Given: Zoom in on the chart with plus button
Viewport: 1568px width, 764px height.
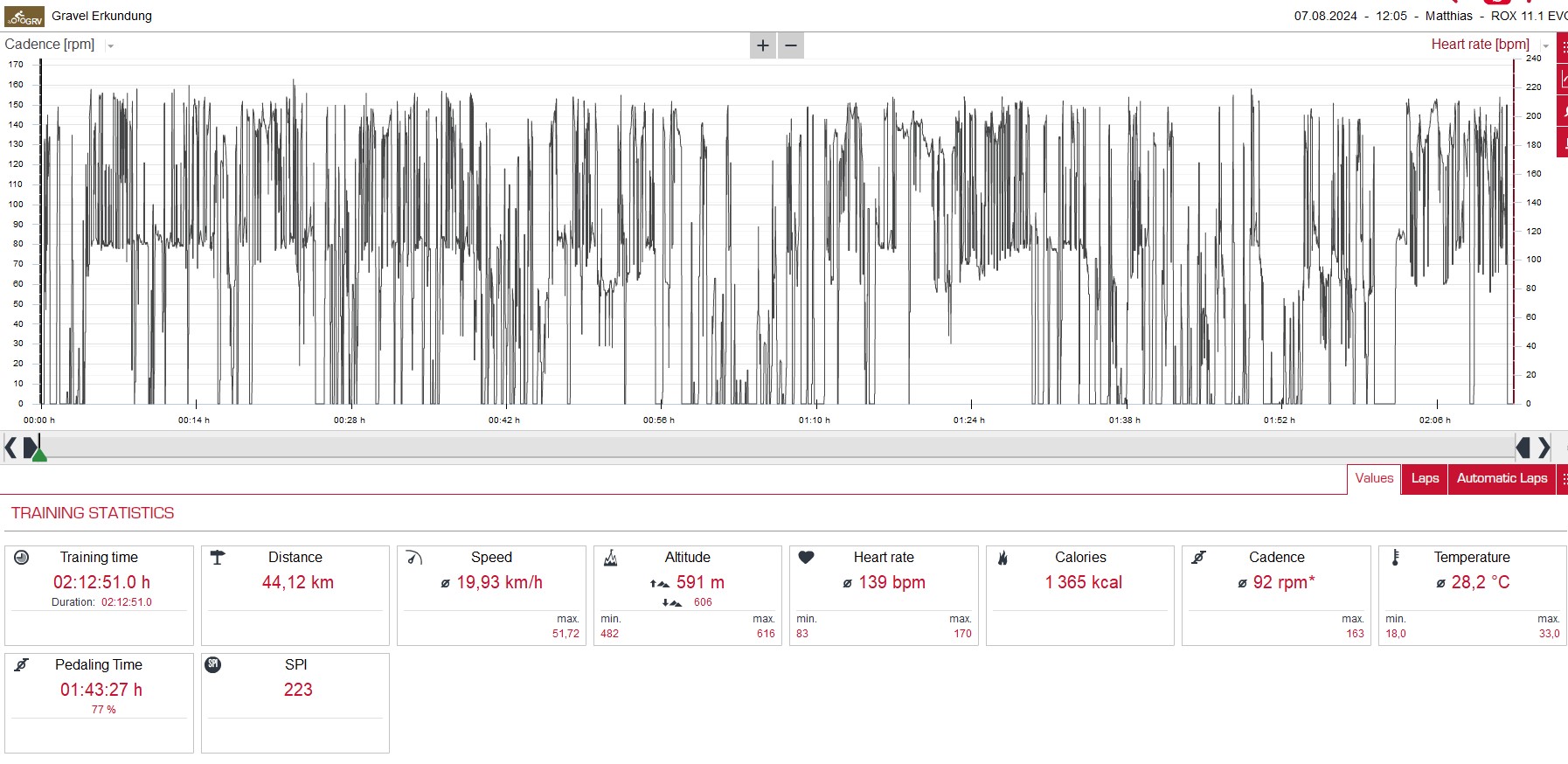Looking at the screenshot, I should (x=762, y=45).
